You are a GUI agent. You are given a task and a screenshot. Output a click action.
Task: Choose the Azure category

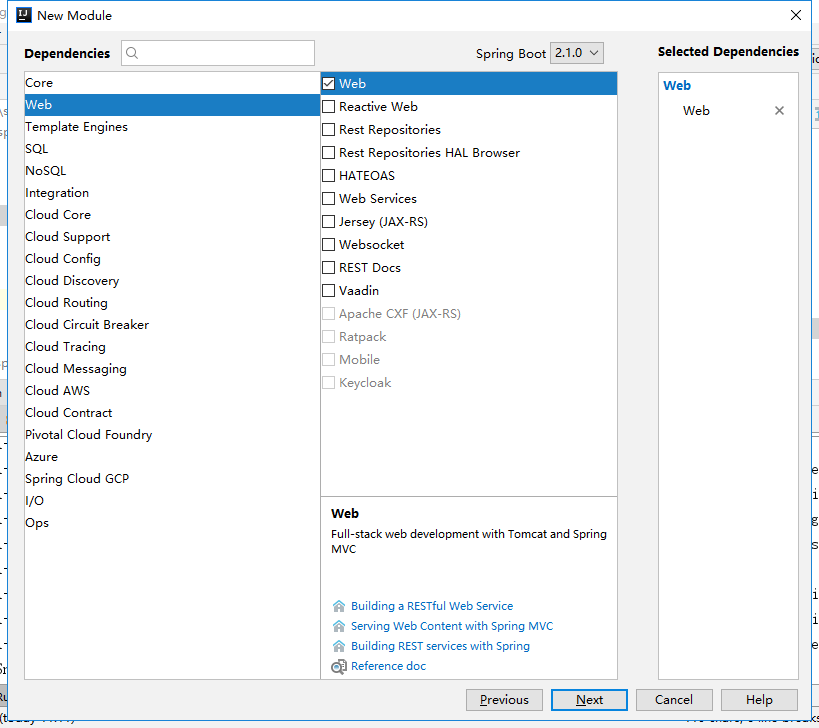(x=172, y=456)
